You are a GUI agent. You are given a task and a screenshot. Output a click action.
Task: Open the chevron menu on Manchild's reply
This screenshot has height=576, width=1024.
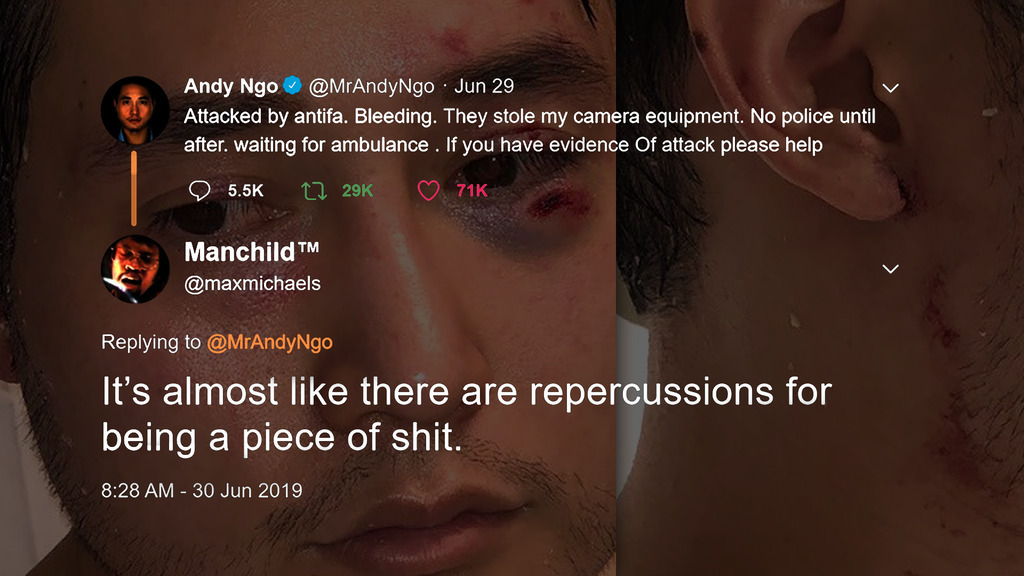pos(891,268)
